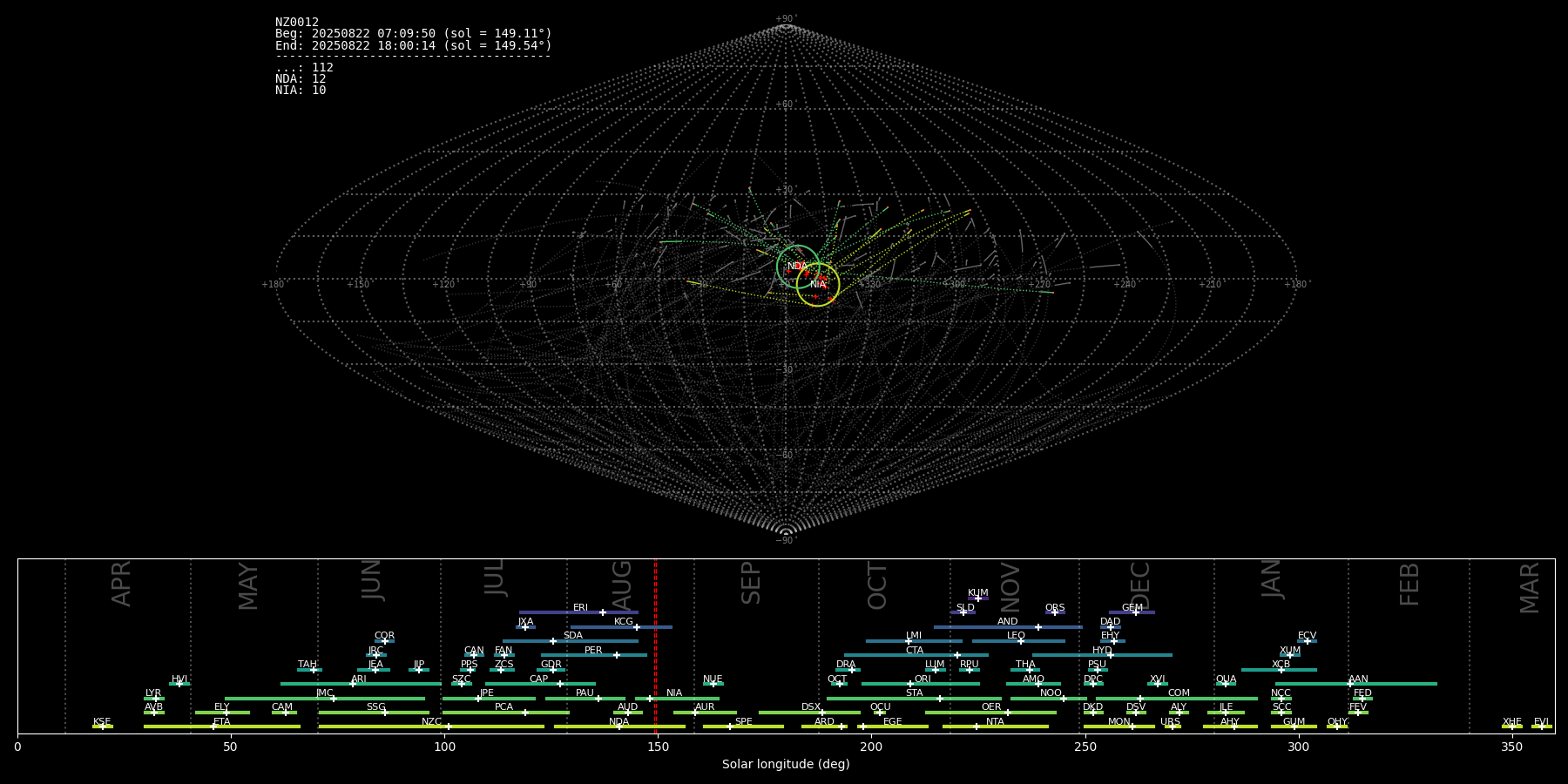The width and height of the screenshot is (1568, 784).
Task: Click the NIA label in the shower timeline
Action: tap(674, 693)
